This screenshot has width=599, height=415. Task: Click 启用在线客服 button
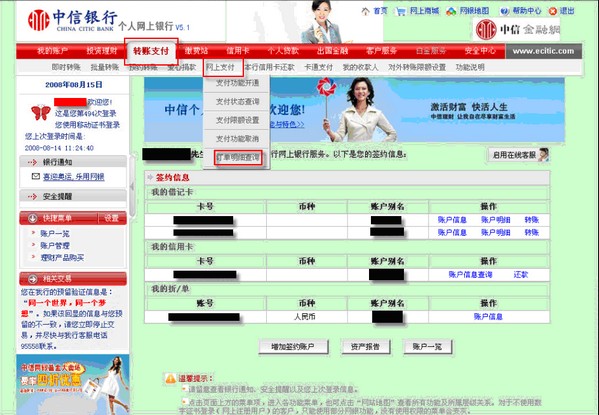519,155
